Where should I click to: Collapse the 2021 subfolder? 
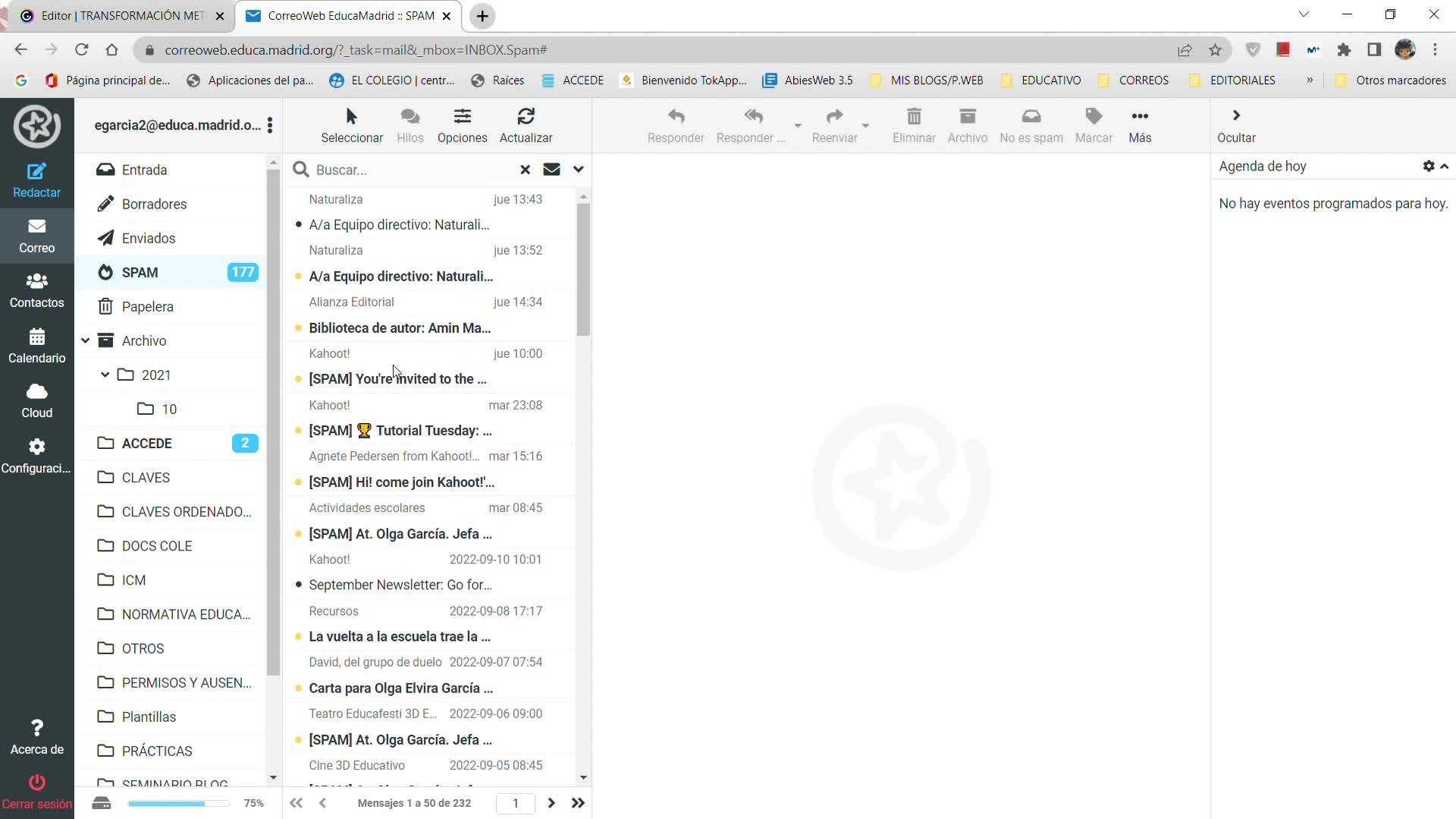pos(105,375)
